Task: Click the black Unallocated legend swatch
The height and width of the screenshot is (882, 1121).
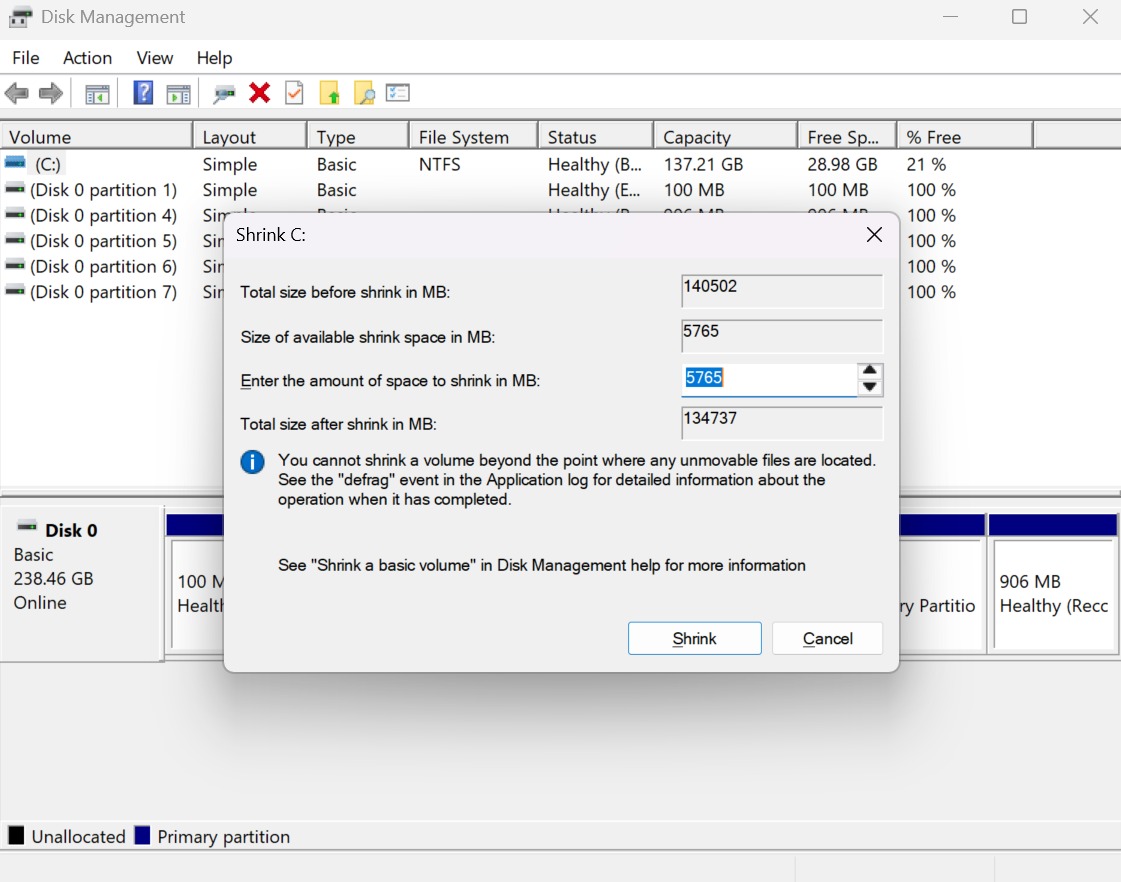Action: pyautogui.click(x=16, y=835)
